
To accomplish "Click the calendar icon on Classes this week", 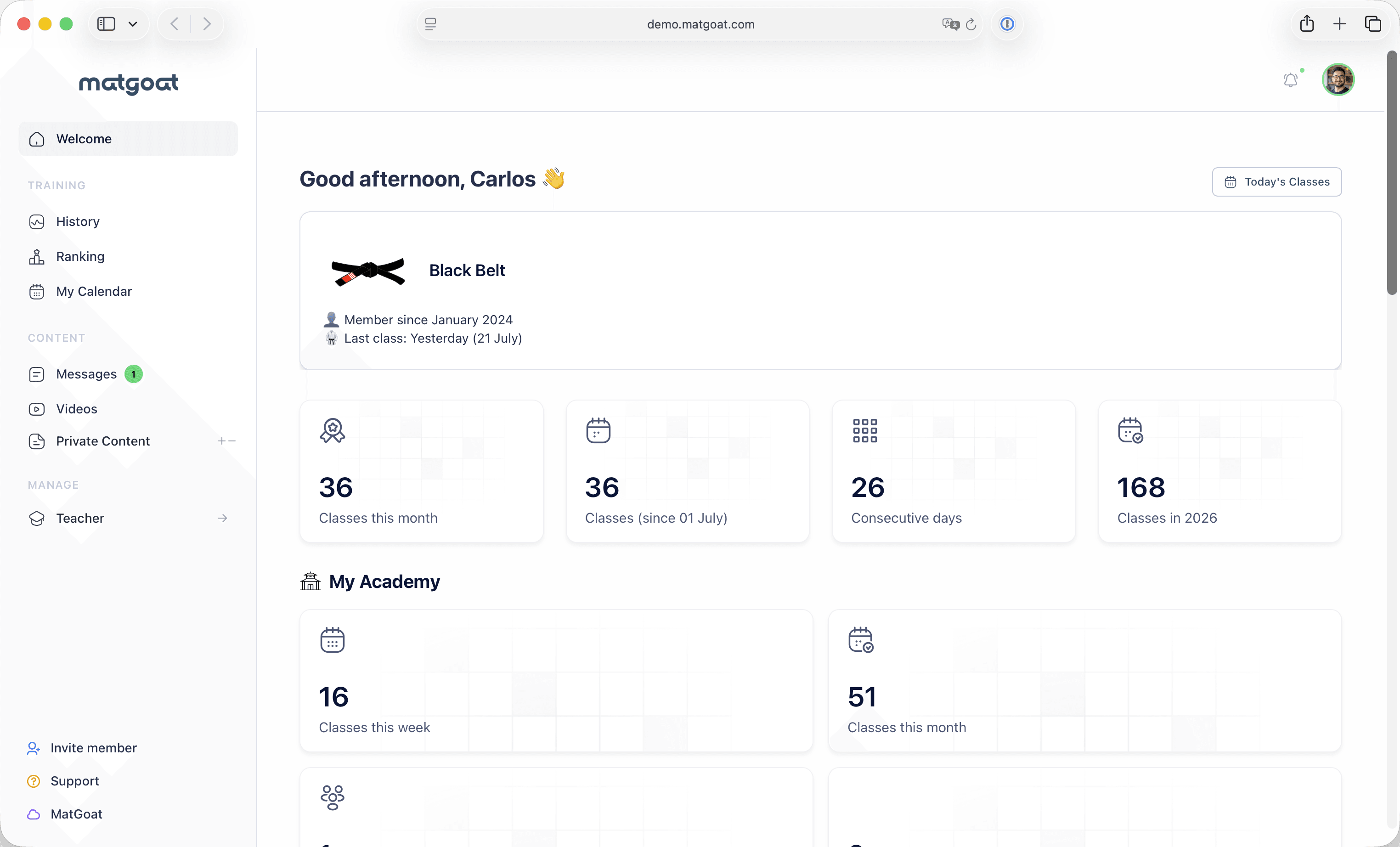I will (333, 640).
